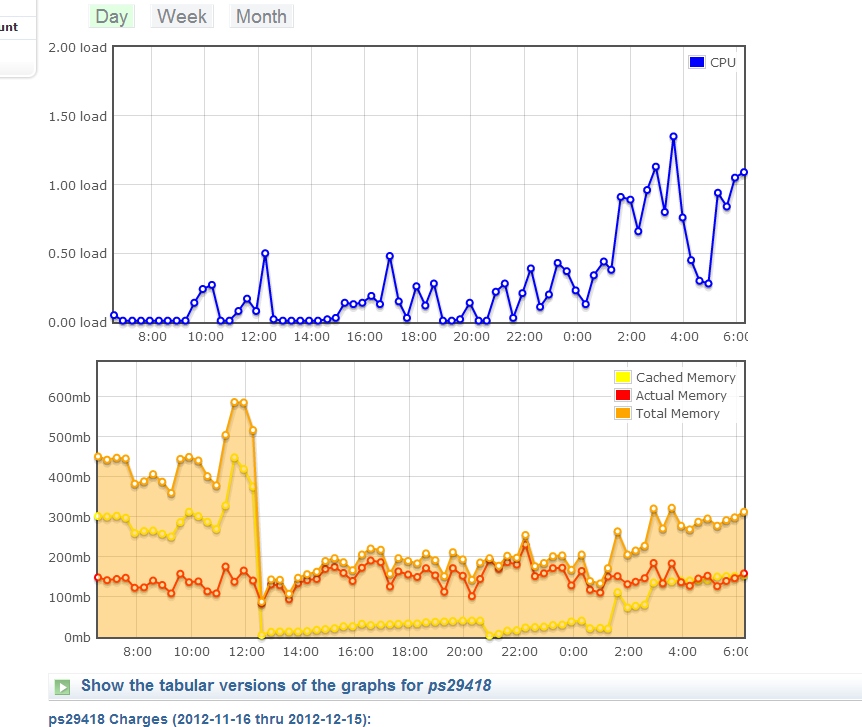Click the blue CPU legend swatch
Image resolution: width=862 pixels, height=727 pixels.
point(697,63)
